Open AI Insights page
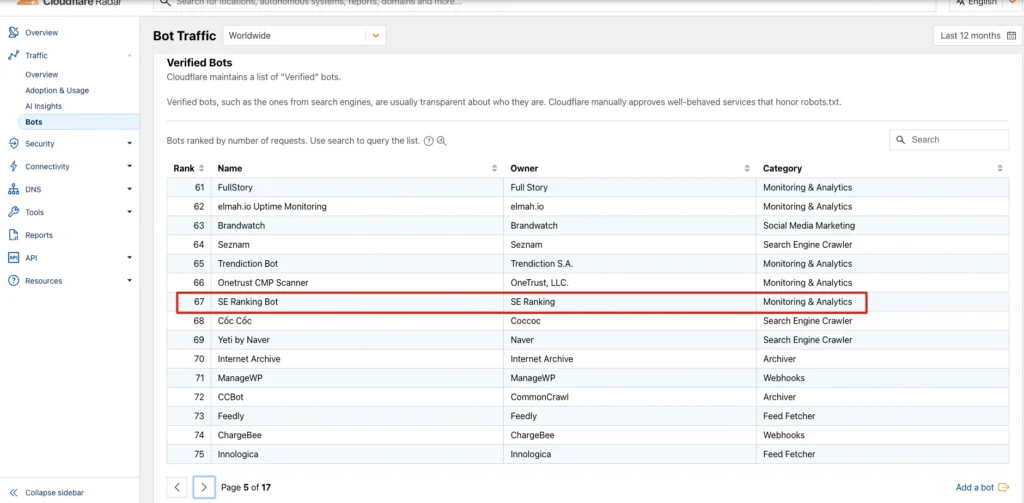The height and width of the screenshot is (503, 1024). pos(44,106)
